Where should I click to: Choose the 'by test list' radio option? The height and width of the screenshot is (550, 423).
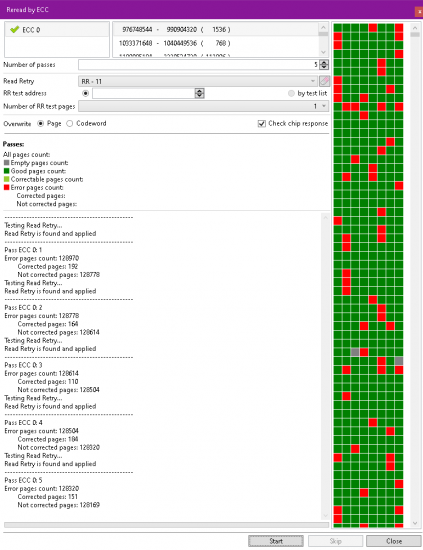coord(308,93)
